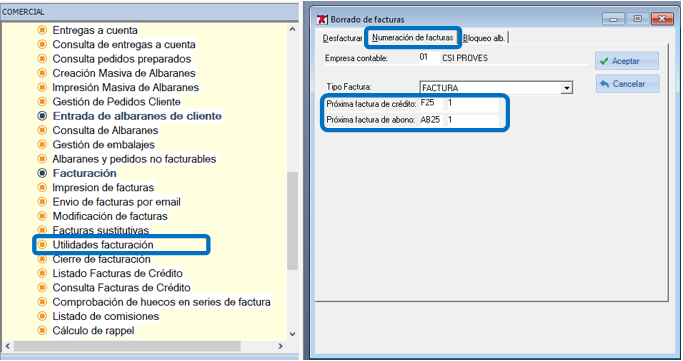683x361 pixels.
Task: Edit the próxima factura de abono number
Action: coord(473,120)
